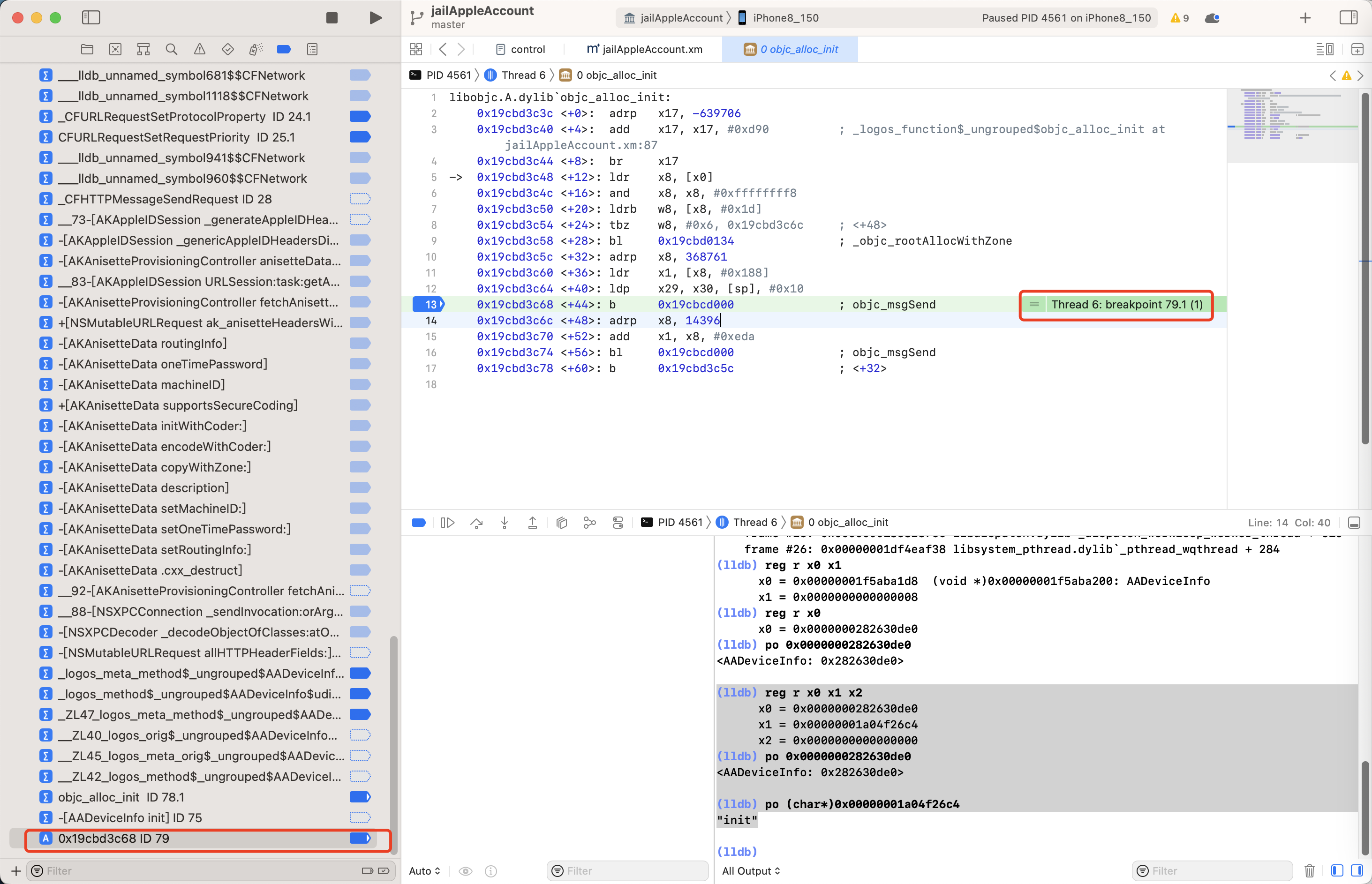Click the add breakpoint plus button
This screenshot has width=1372, height=884.
(16, 871)
